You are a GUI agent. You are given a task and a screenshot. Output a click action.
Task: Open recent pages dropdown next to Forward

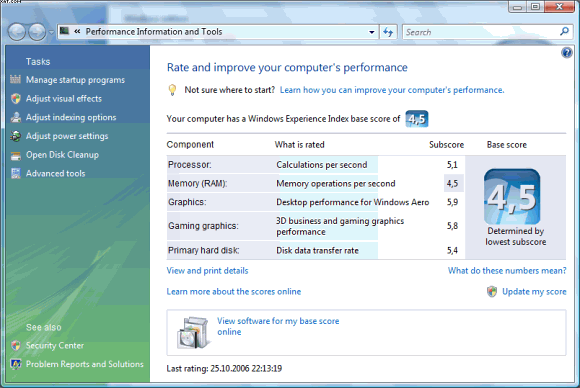click(51, 33)
